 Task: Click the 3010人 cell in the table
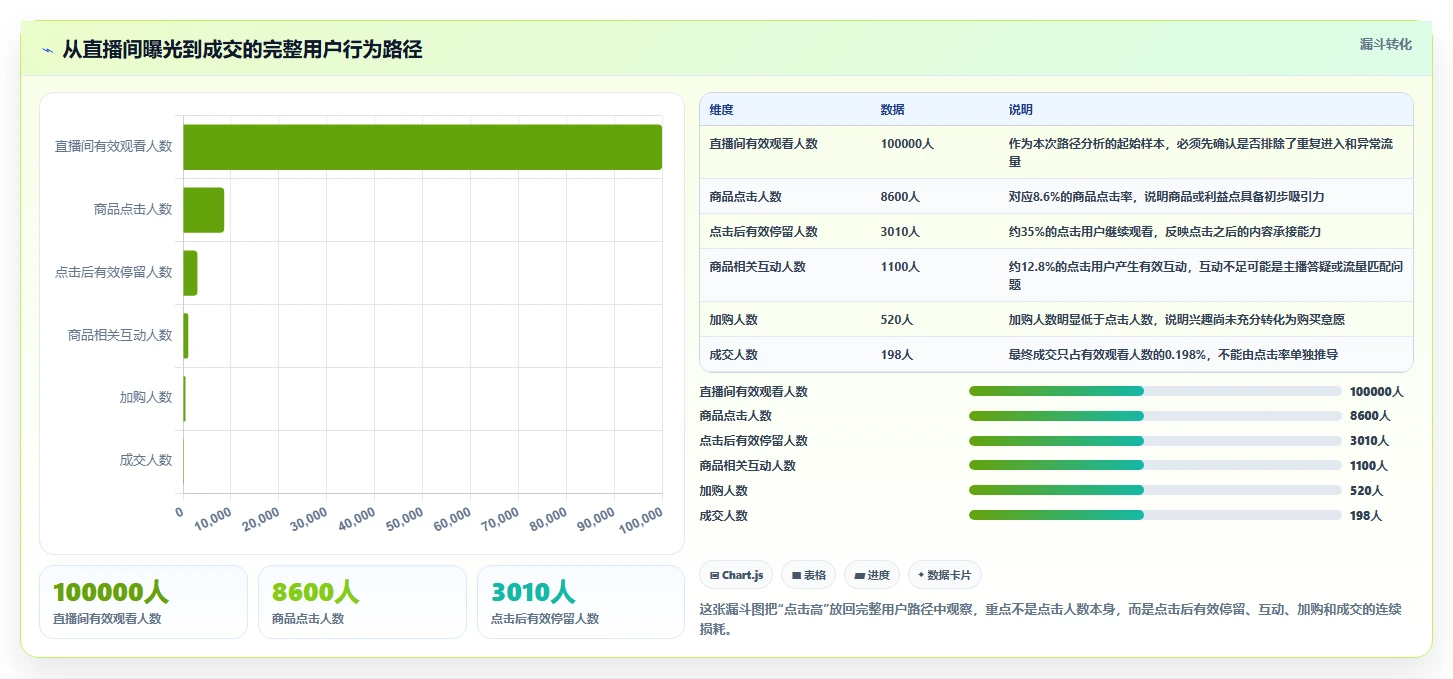click(900, 232)
